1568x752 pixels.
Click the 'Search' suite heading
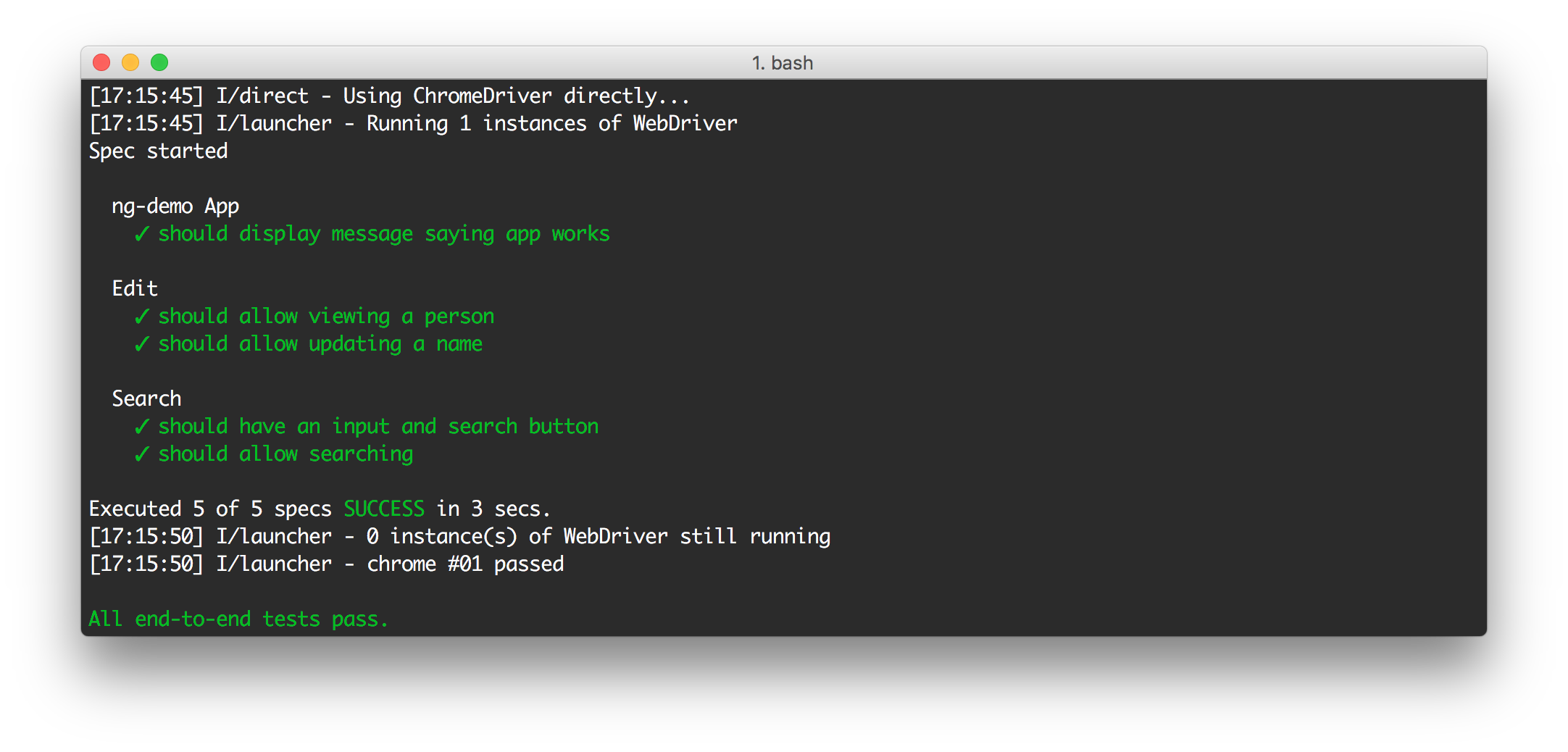146,398
